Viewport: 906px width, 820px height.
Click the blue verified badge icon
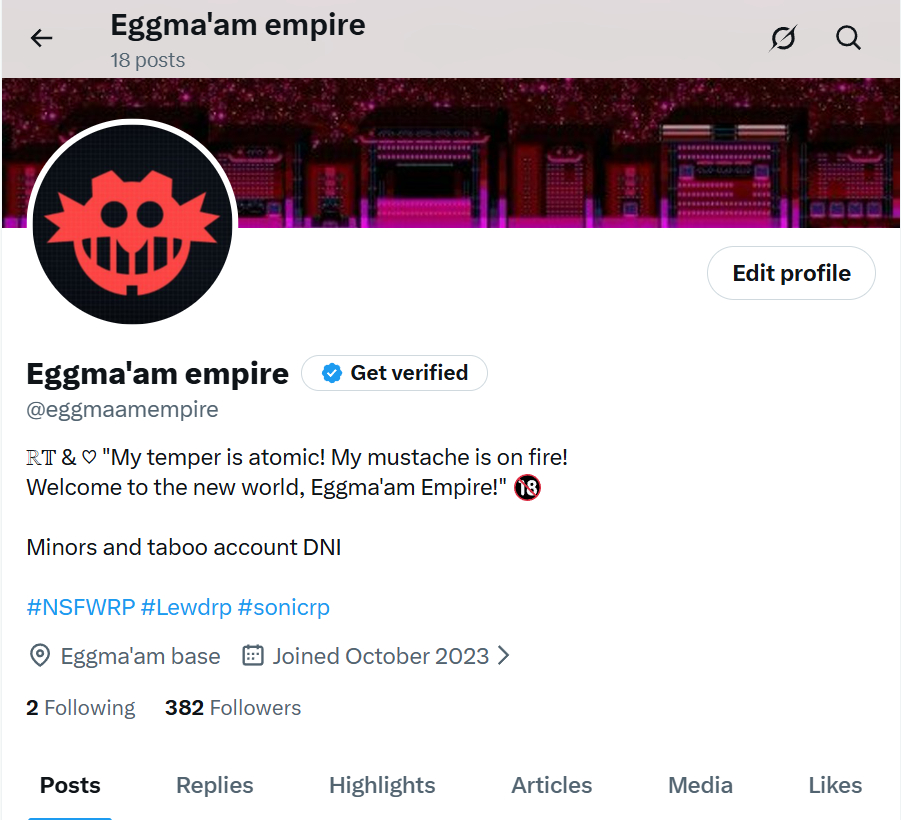332,373
